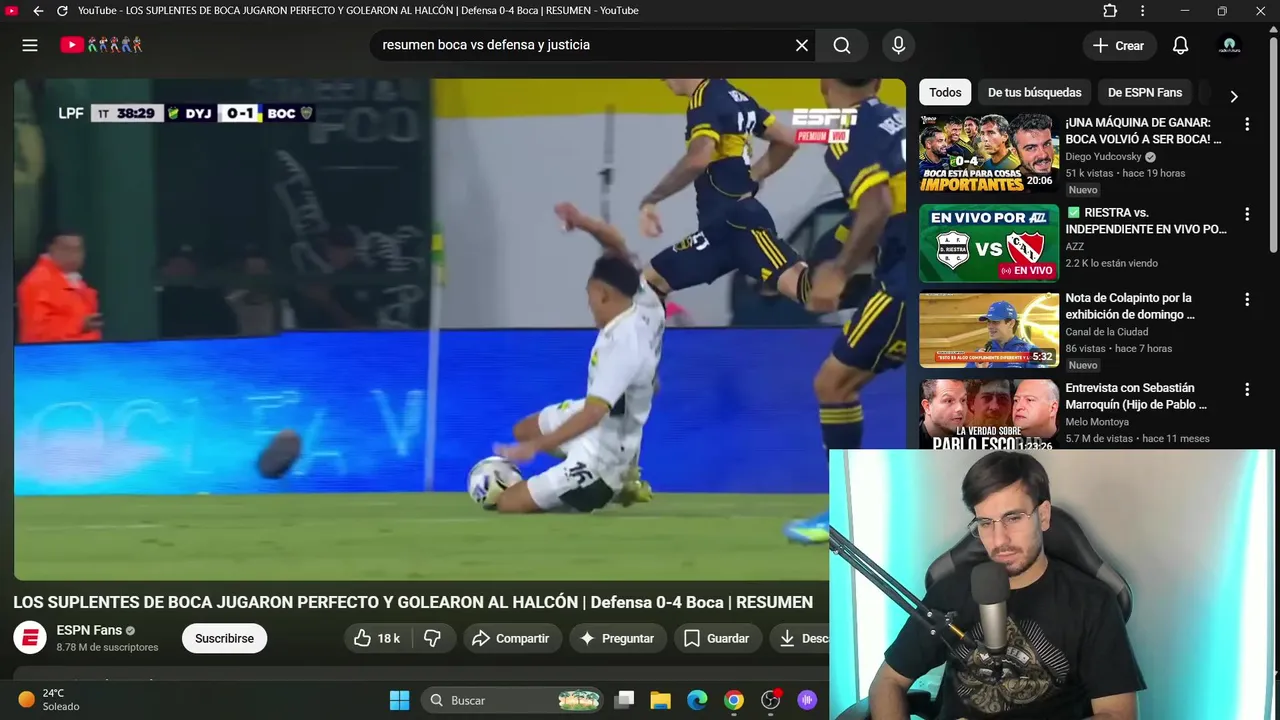Download the video with the Descargar button

click(800, 638)
